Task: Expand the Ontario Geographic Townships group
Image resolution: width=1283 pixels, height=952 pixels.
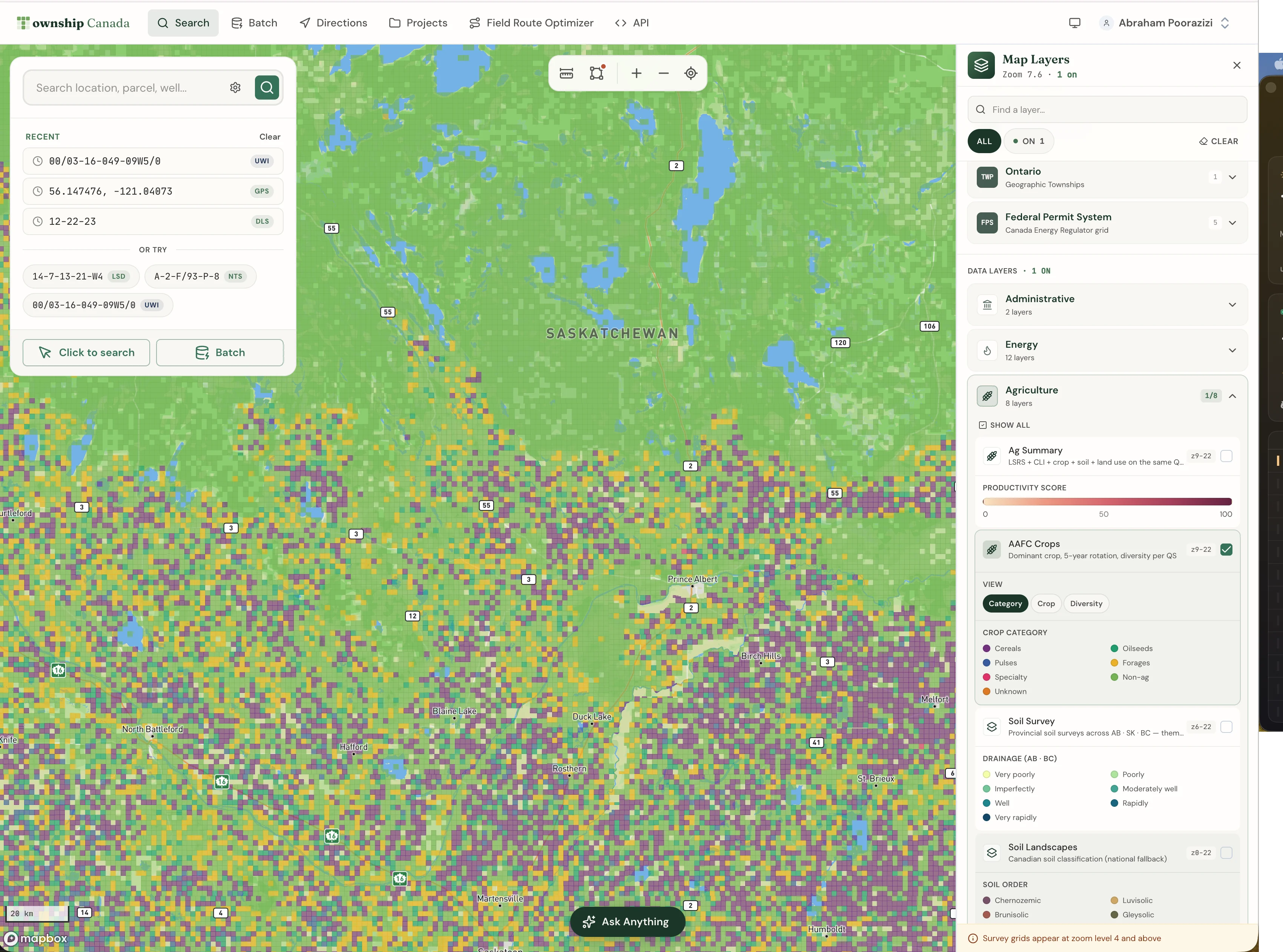Action: pos(1232,177)
